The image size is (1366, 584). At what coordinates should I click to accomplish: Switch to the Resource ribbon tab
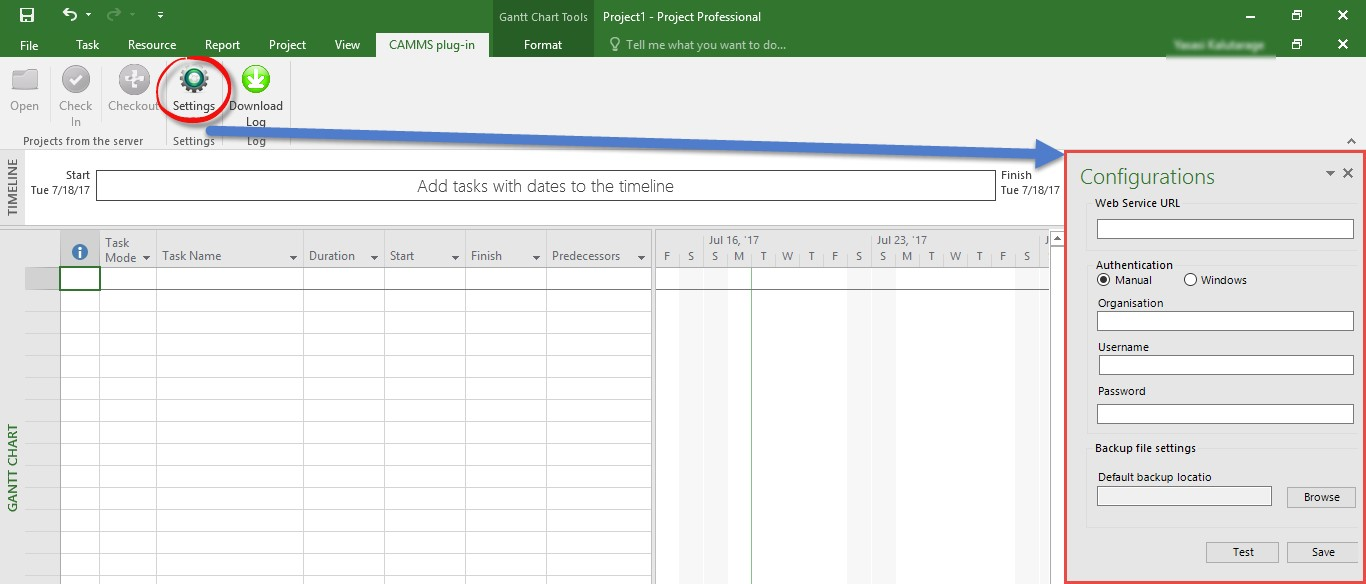(152, 45)
